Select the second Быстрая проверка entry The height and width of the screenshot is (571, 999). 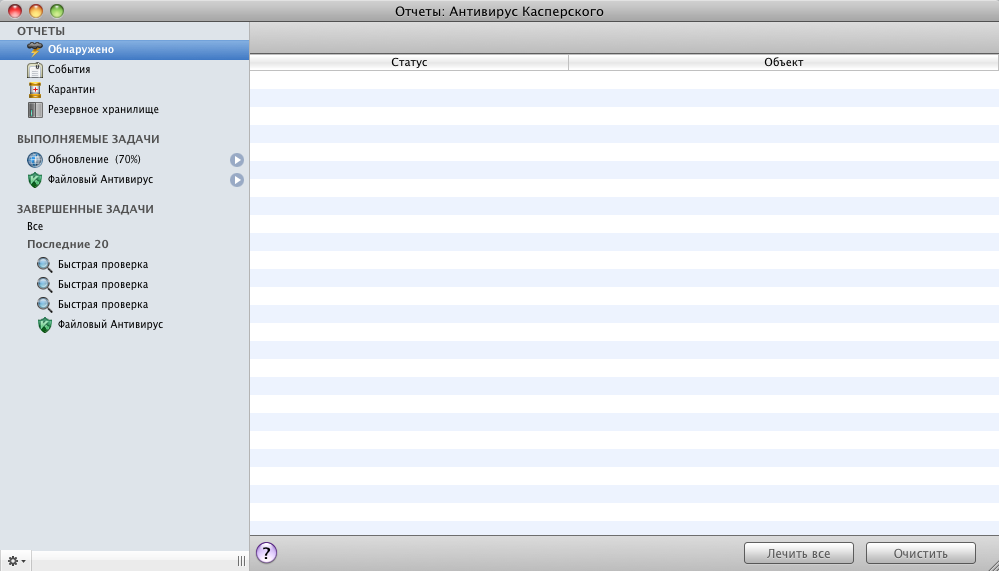124,284
